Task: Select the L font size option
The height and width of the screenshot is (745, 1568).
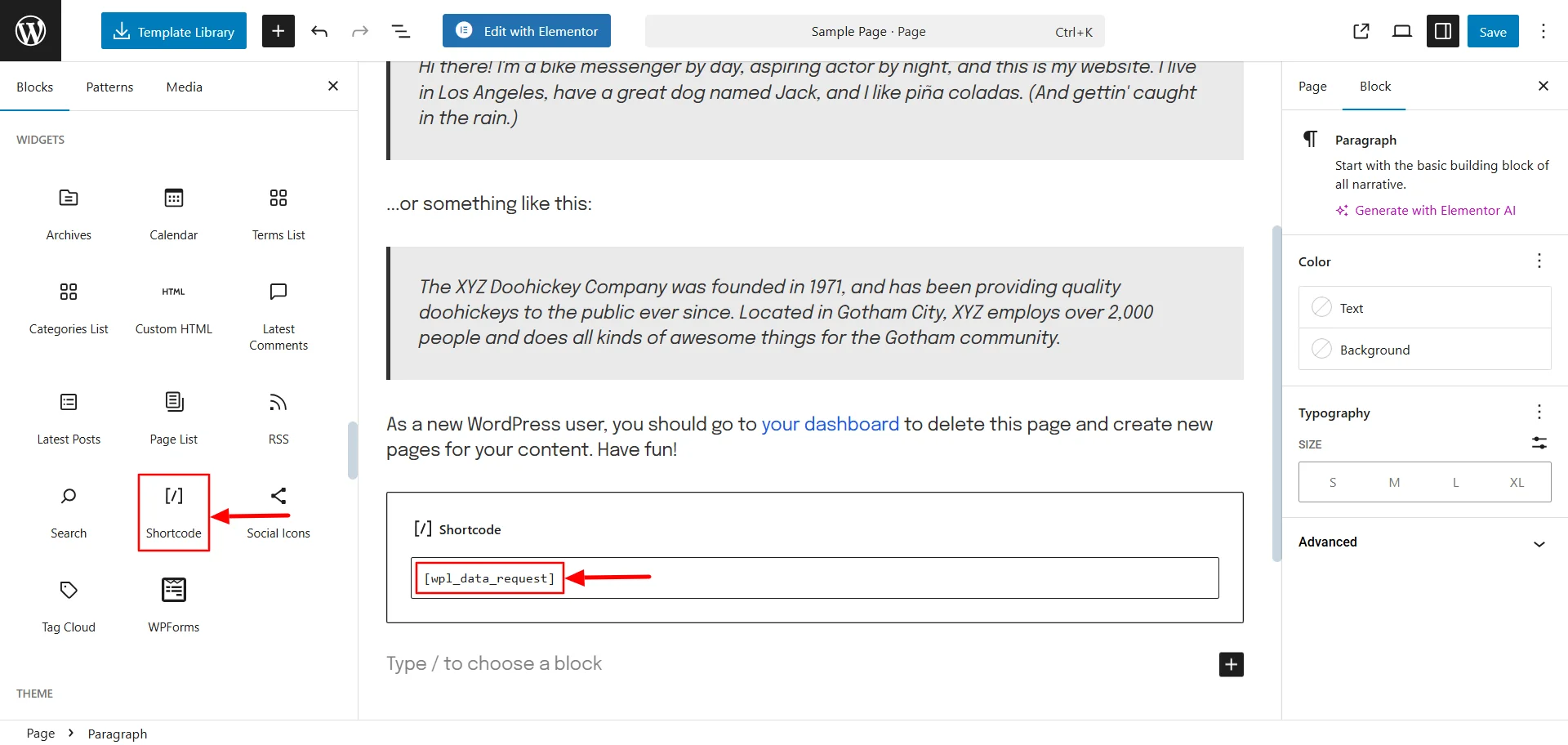Action: click(1455, 482)
